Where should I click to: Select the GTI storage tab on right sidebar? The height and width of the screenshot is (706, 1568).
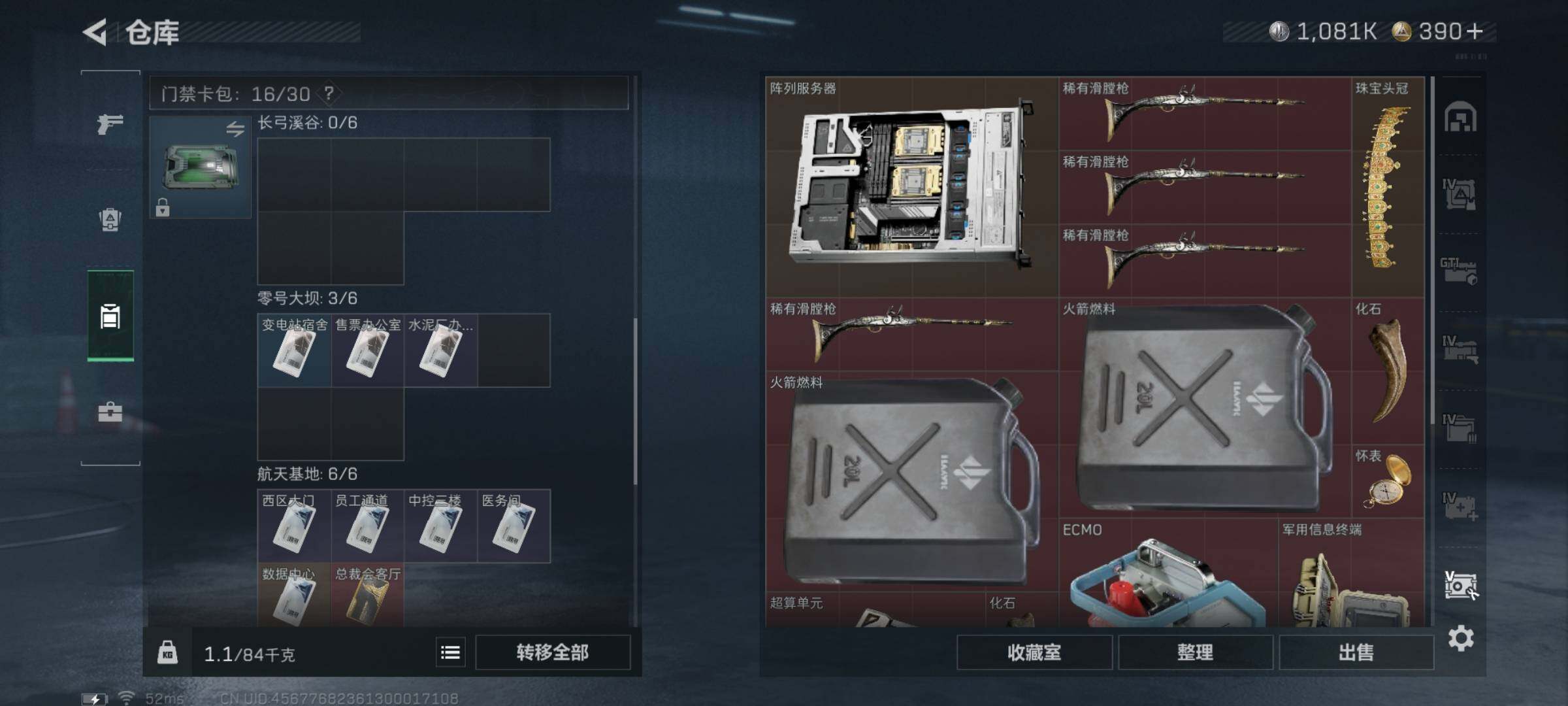click(x=1459, y=271)
